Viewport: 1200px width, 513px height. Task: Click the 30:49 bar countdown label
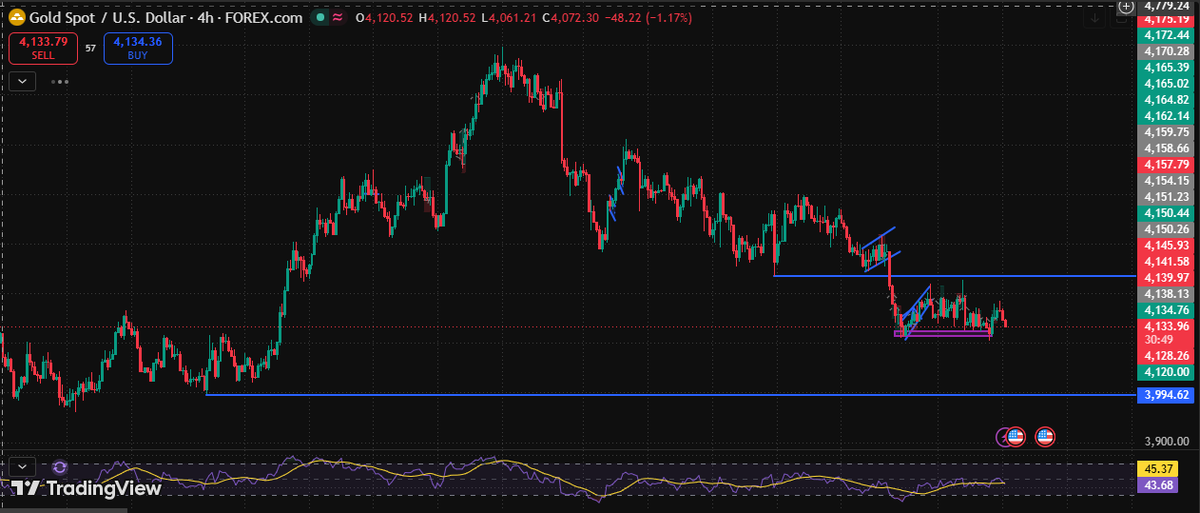pyautogui.click(x=1160, y=340)
